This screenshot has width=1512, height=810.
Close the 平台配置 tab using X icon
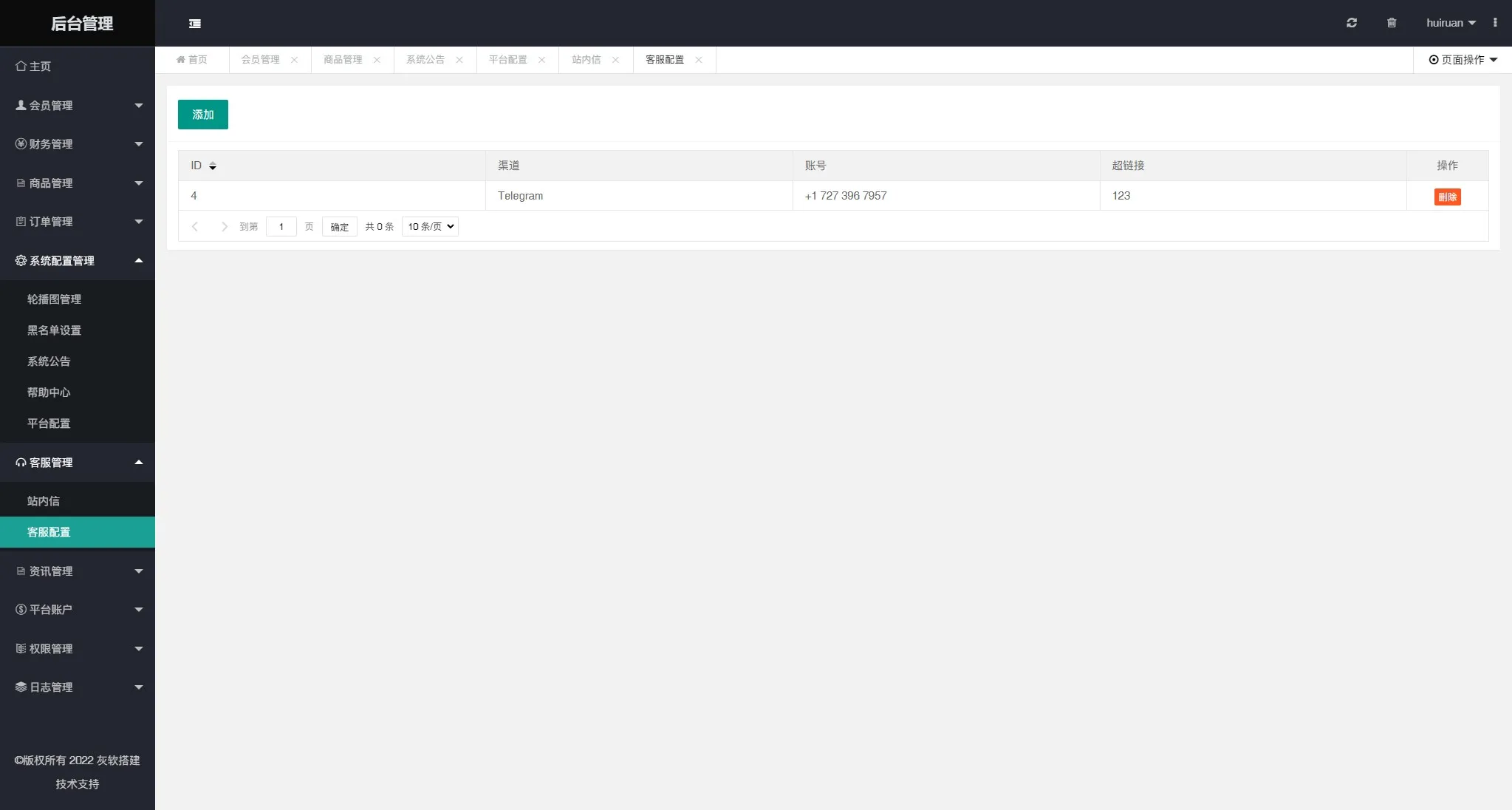tap(541, 60)
